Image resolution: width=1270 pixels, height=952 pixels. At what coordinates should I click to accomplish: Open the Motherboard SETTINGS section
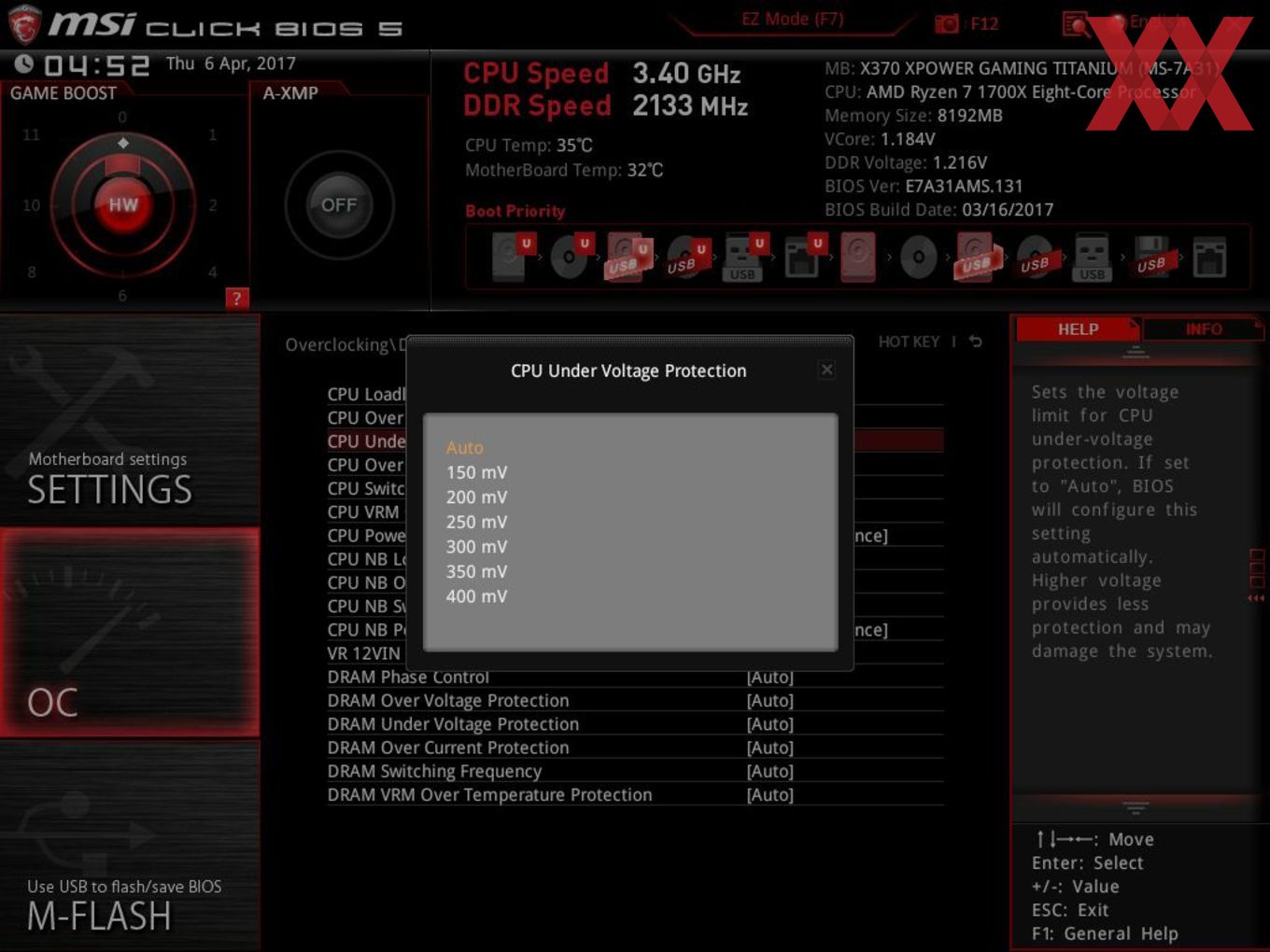[130, 420]
